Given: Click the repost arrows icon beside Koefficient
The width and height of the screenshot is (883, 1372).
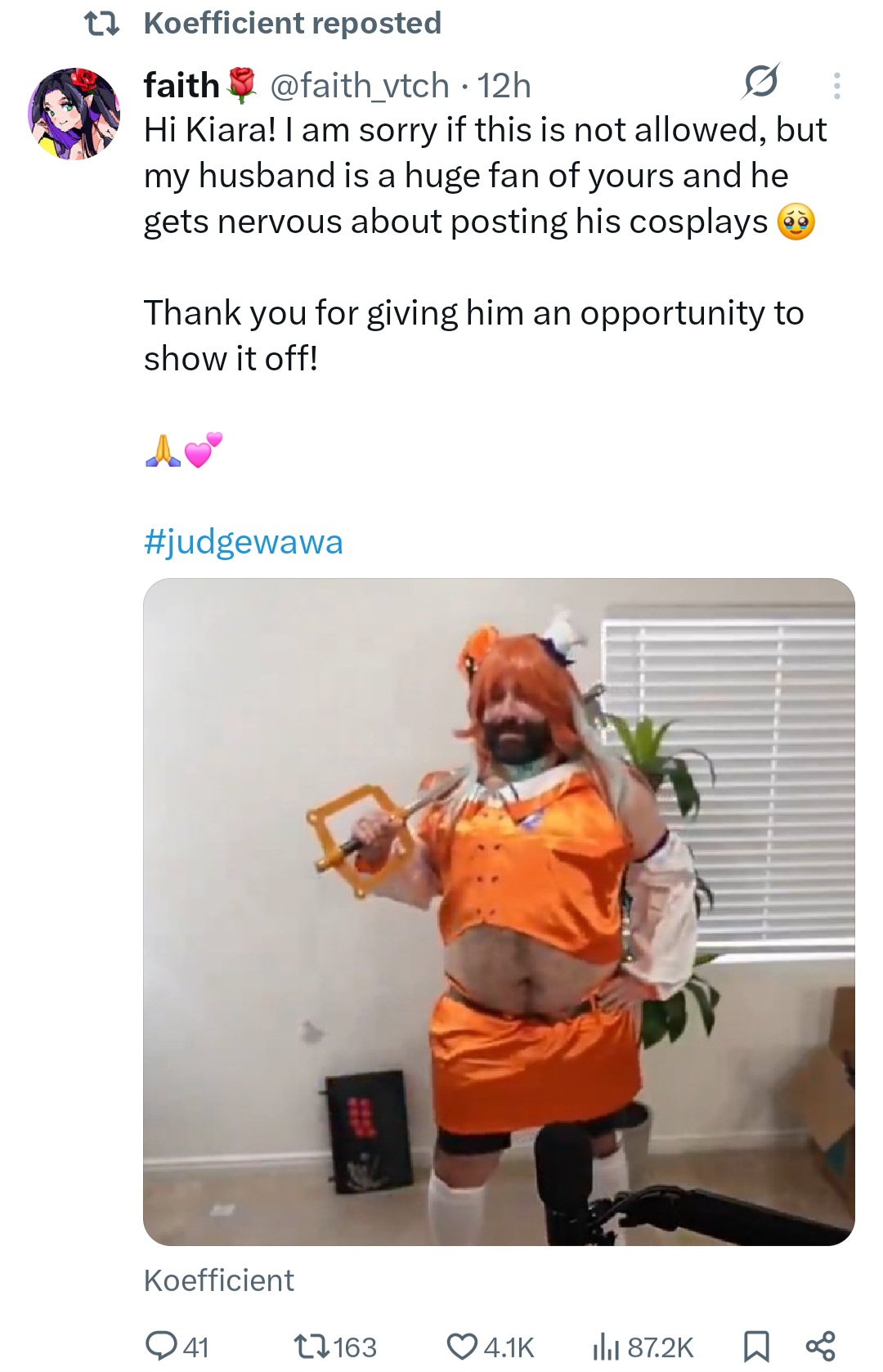Looking at the screenshot, I should coord(104,24).
